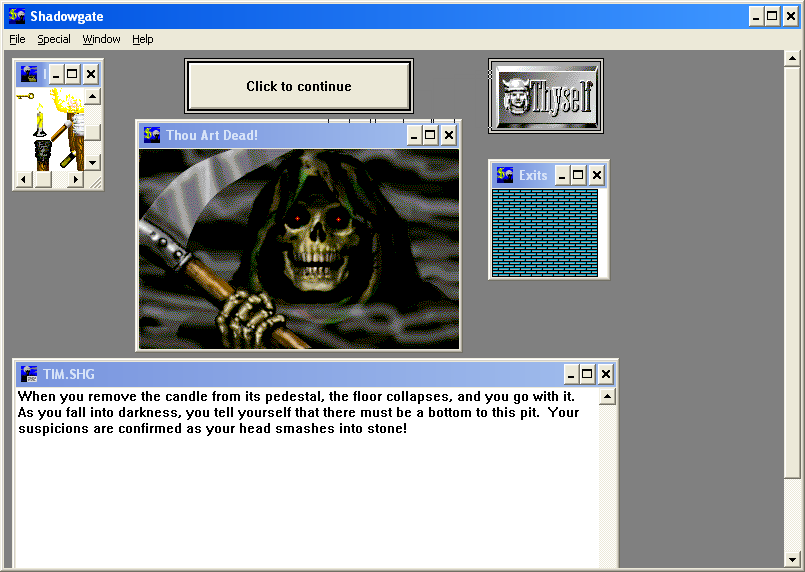Open the TIM.SHG window system icon

(x=29, y=374)
